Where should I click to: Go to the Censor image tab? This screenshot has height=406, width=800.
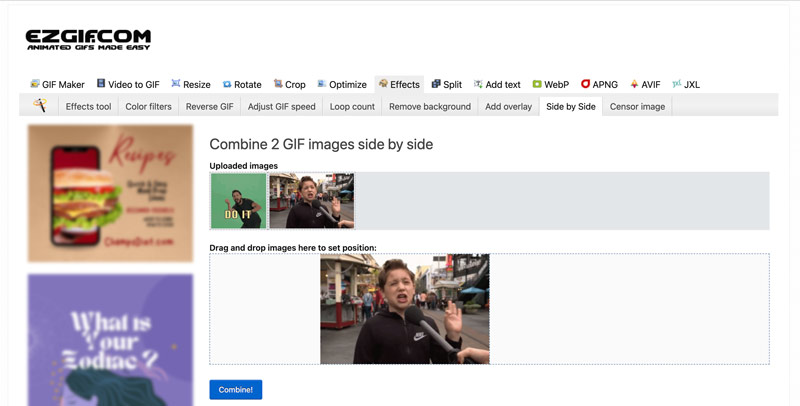(x=637, y=106)
